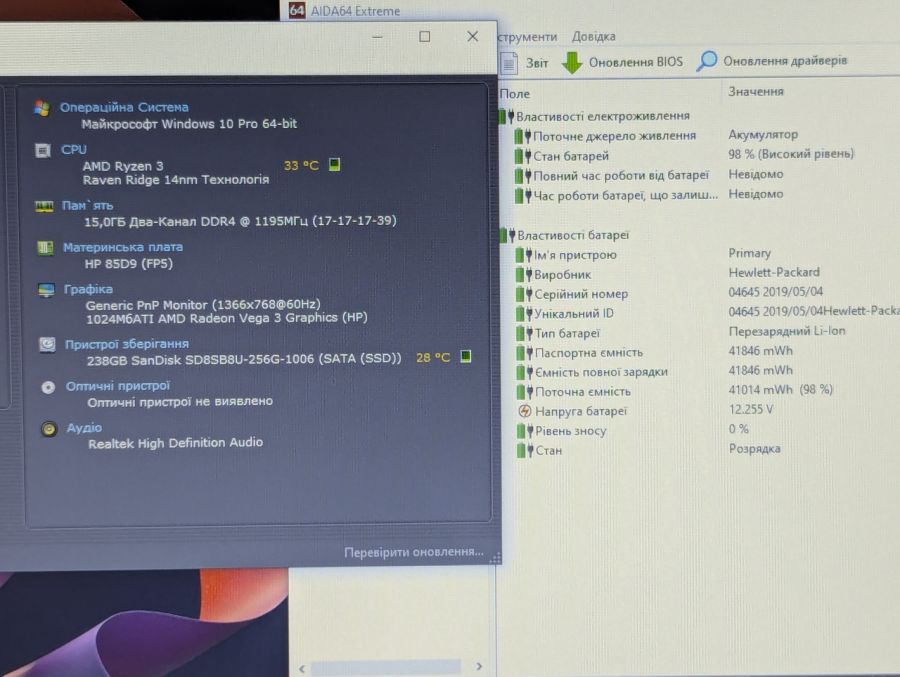
Task: Click the battery icon beside Рівень зносу
Action: point(524,431)
